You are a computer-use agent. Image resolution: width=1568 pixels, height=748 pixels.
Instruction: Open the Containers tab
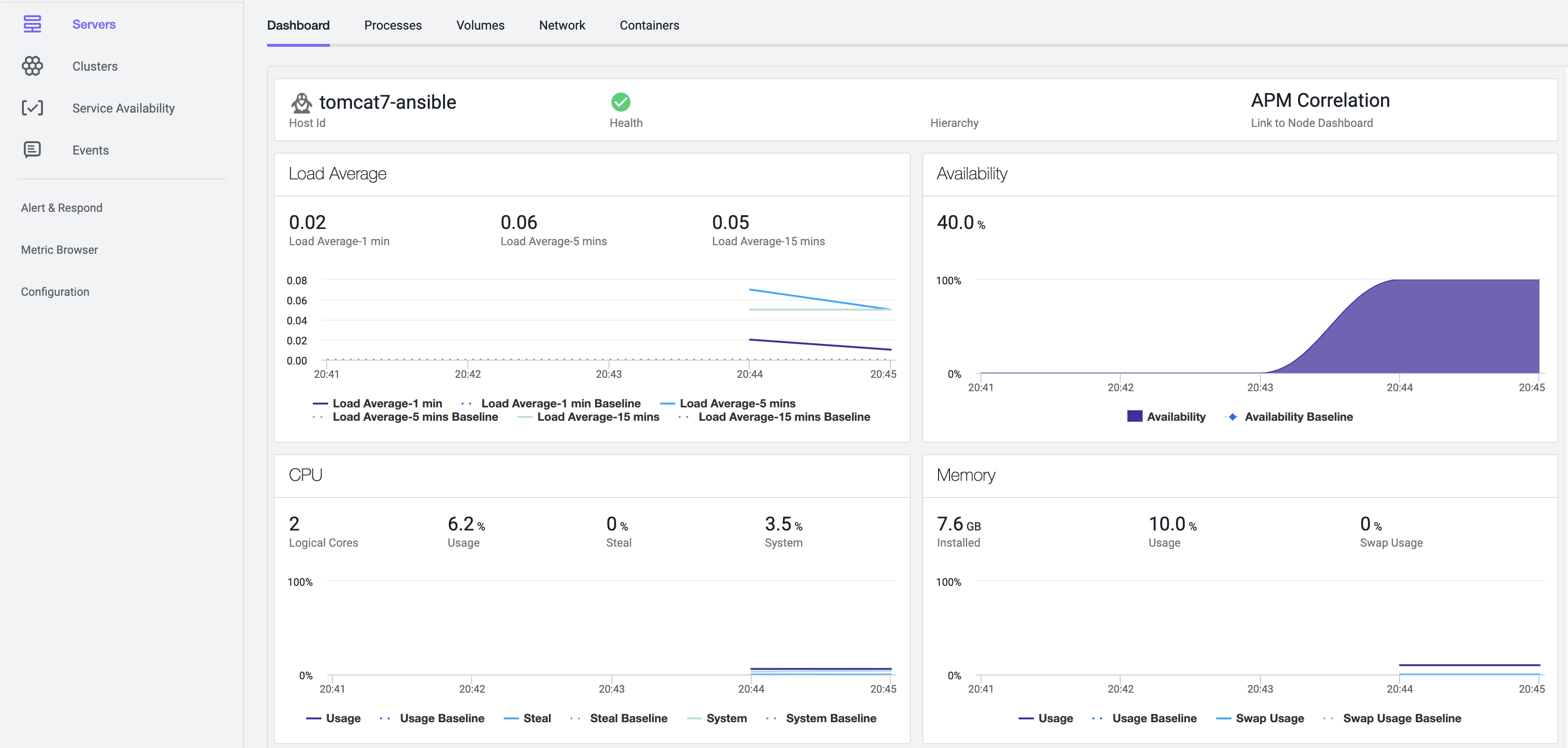(x=649, y=25)
